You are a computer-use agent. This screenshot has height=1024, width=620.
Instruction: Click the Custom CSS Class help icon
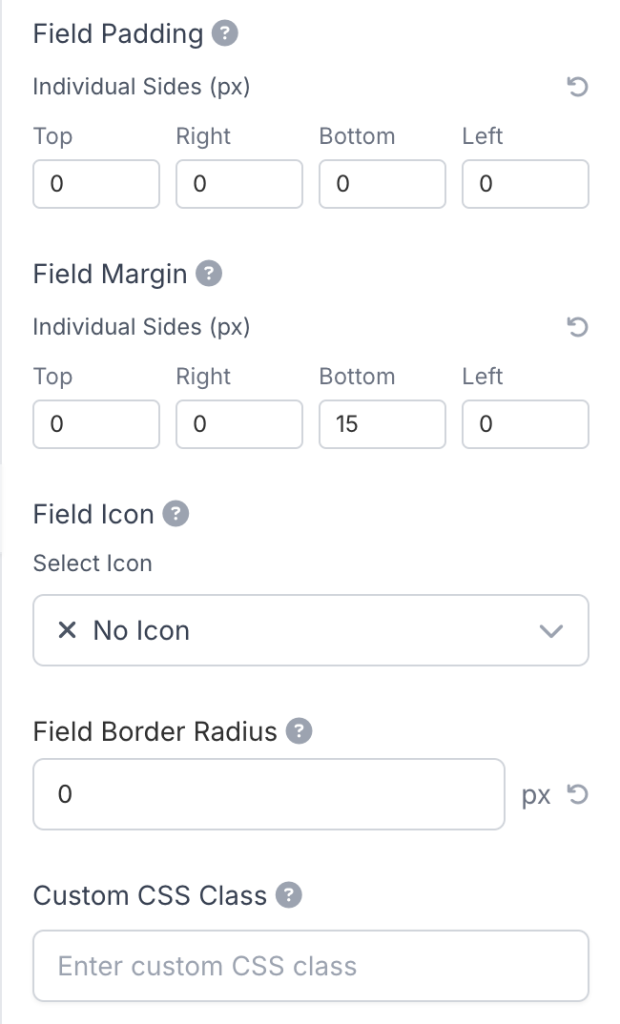point(289,895)
